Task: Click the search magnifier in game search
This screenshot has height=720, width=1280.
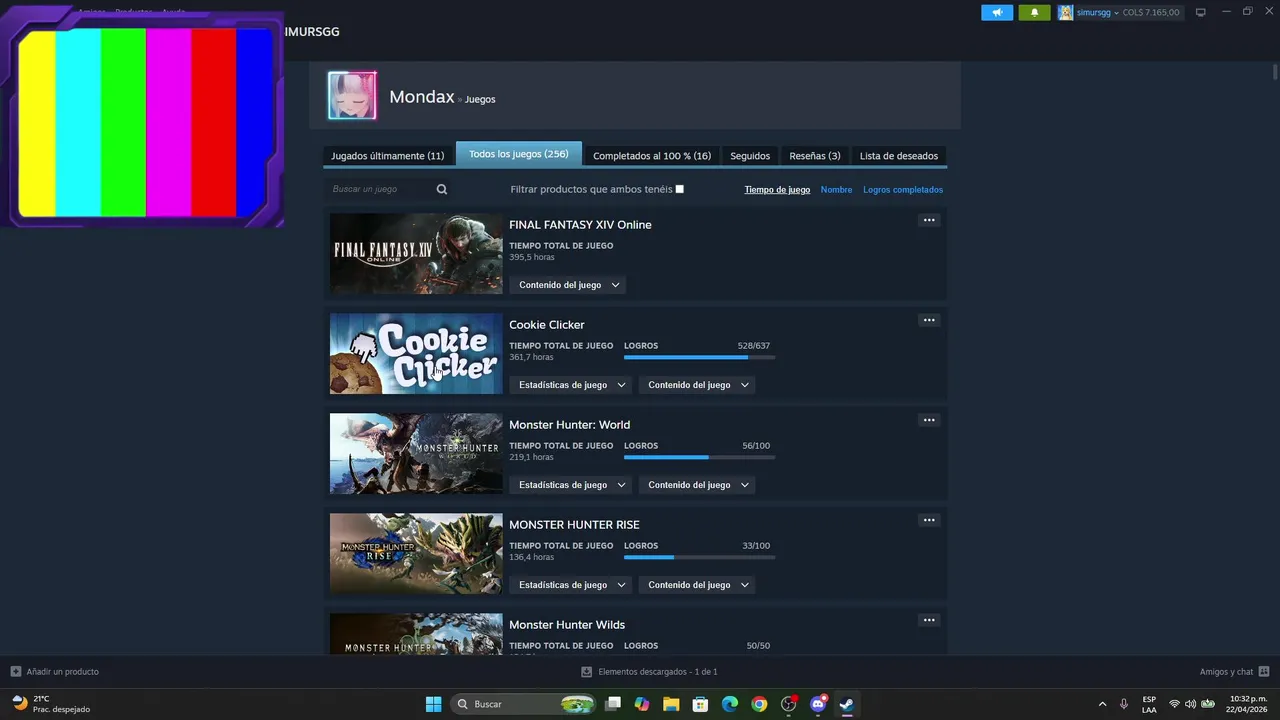Action: coord(442,189)
